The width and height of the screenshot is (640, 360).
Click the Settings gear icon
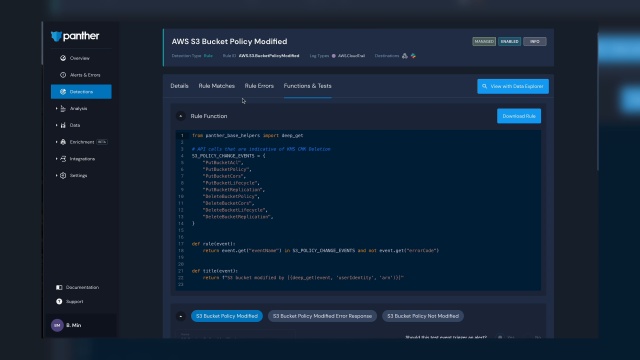(63, 175)
